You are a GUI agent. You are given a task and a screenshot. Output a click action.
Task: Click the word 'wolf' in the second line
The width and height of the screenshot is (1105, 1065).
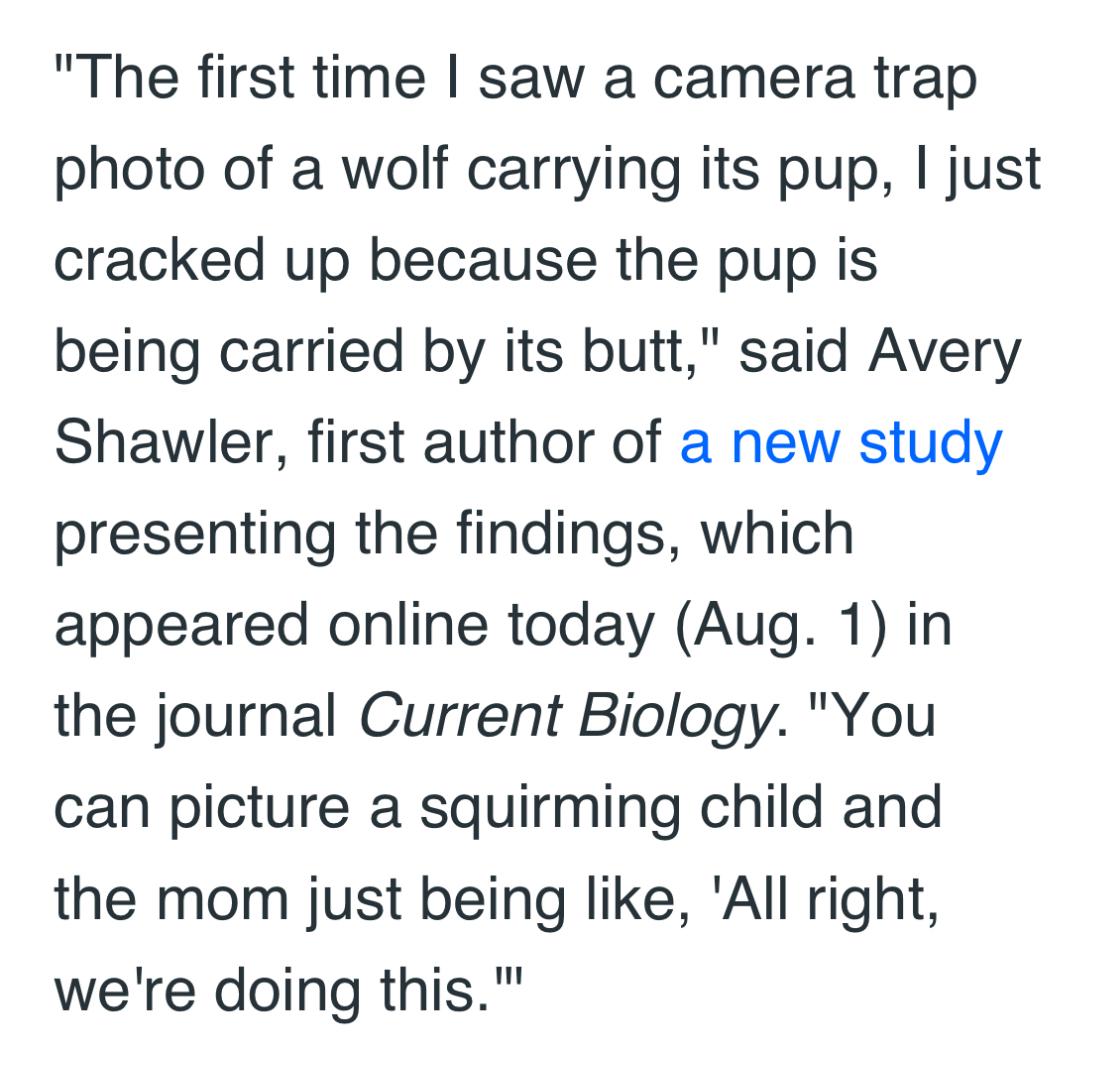pos(395,169)
